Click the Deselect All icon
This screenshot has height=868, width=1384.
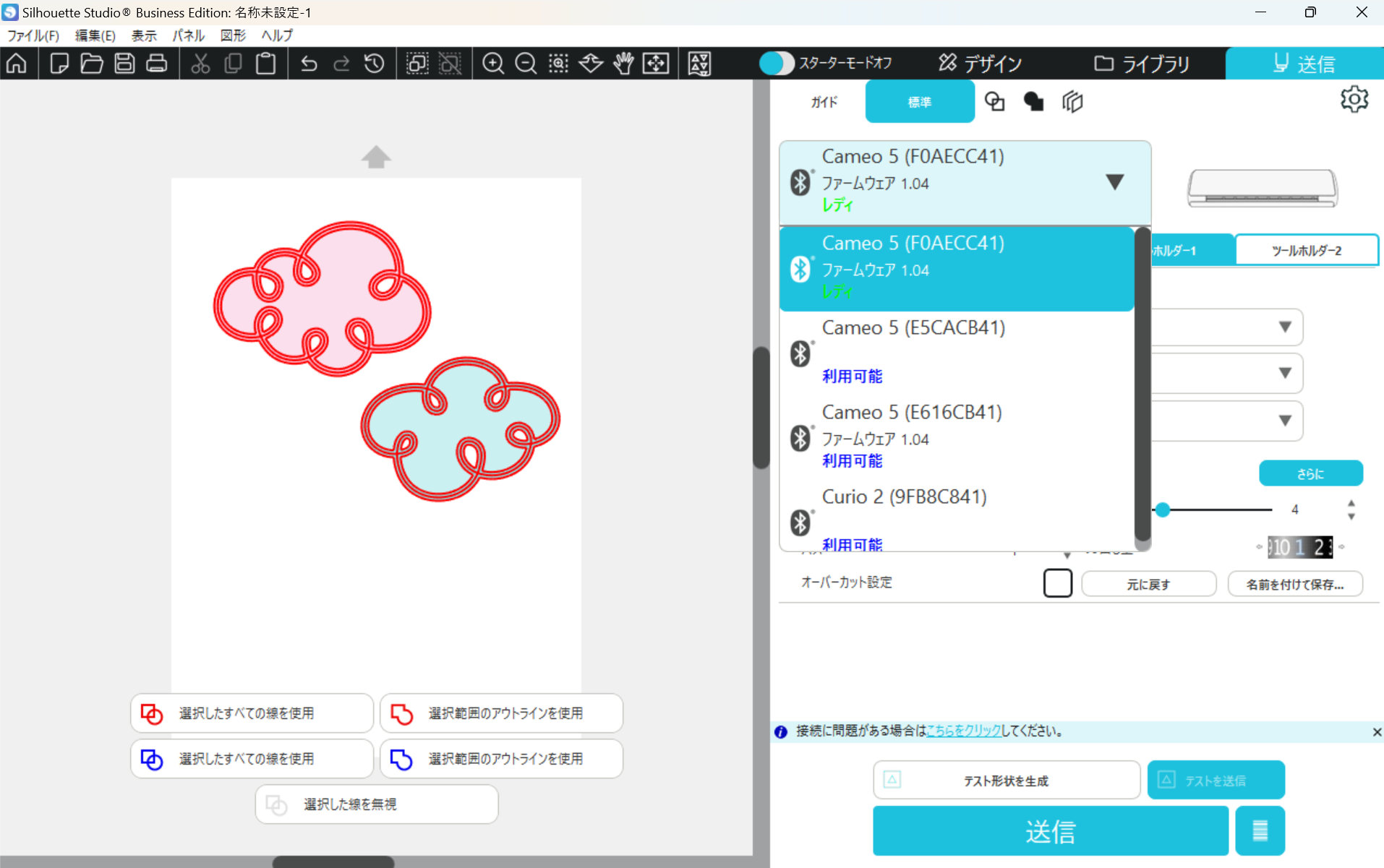[x=450, y=64]
